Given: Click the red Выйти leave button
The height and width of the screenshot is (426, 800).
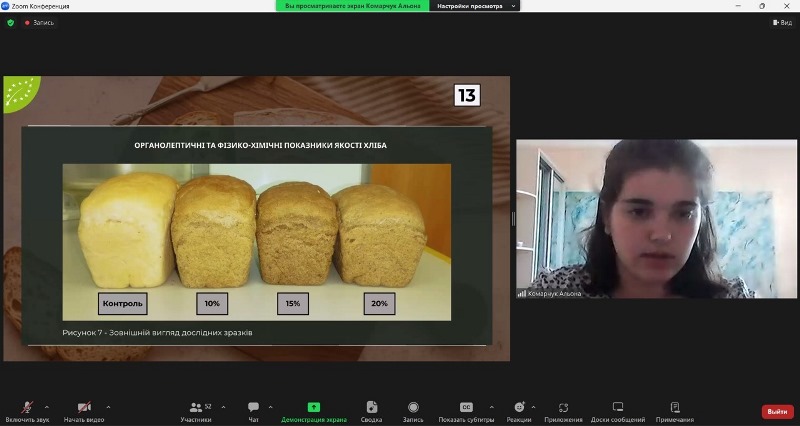Looking at the screenshot, I should (777, 411).
